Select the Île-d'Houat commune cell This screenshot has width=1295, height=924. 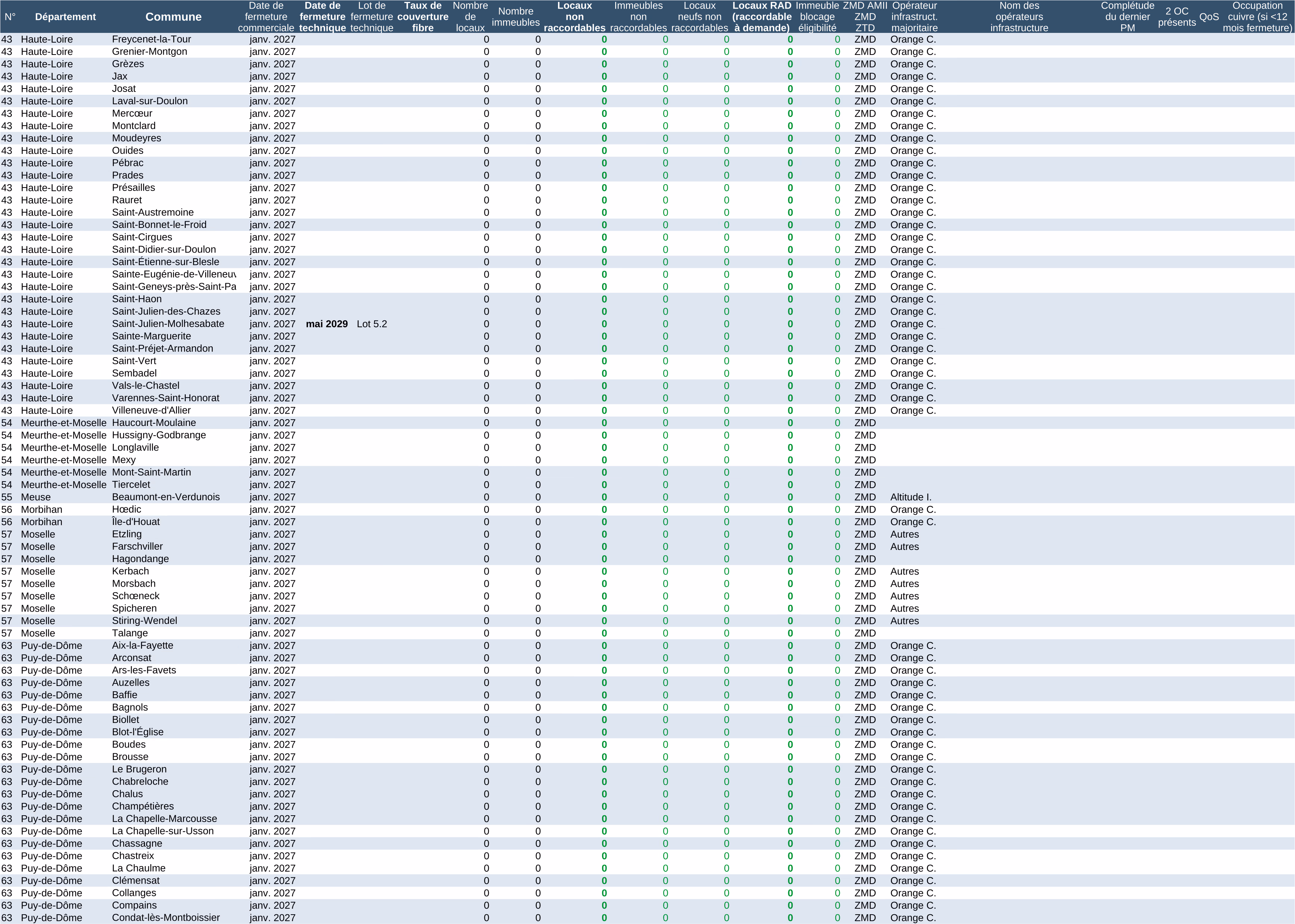135,522
